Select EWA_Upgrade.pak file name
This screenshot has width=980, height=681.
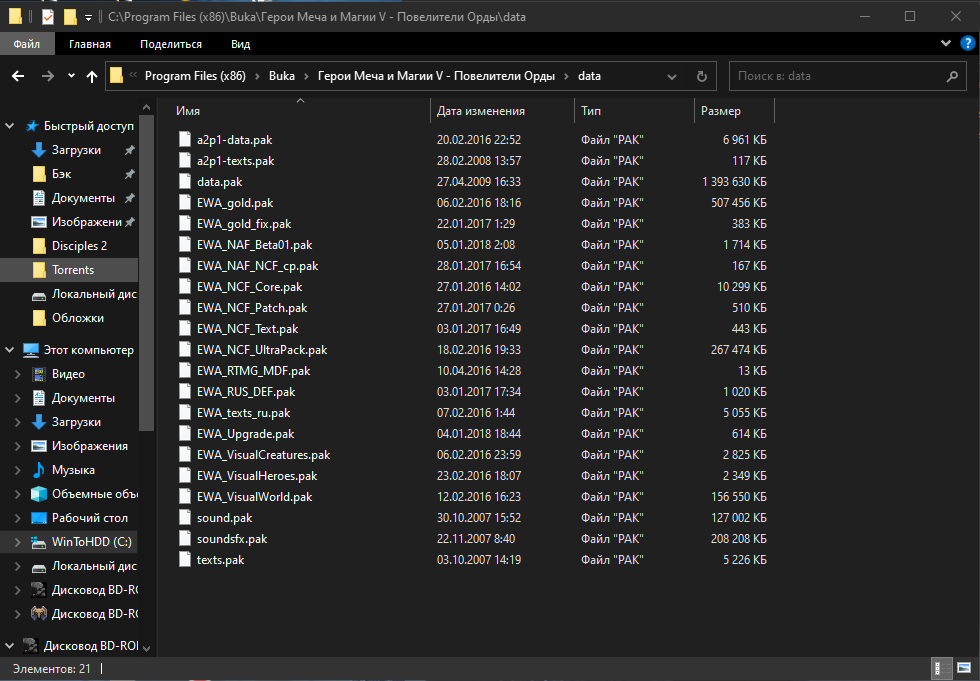pos(246,434)
